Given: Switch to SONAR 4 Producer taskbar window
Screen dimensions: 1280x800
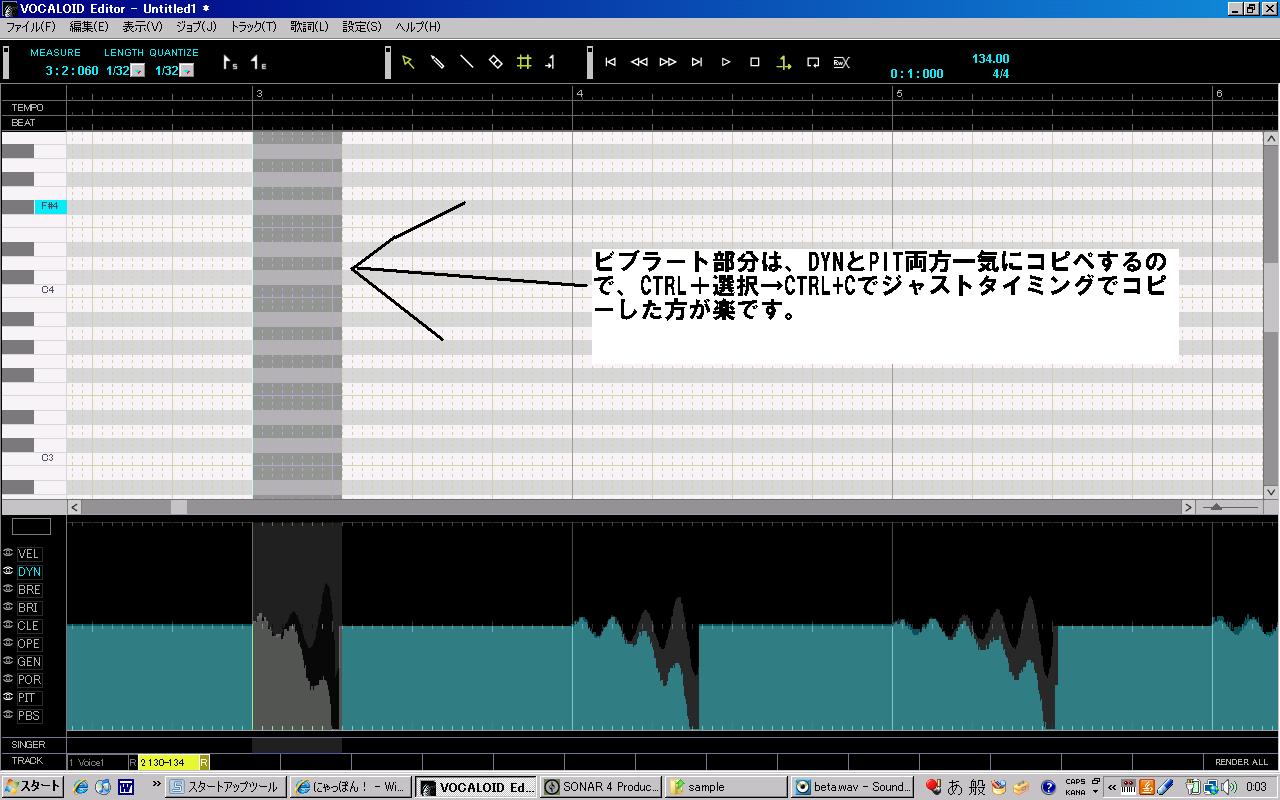Looking at the screenshot, I should (x=601, y=787).
